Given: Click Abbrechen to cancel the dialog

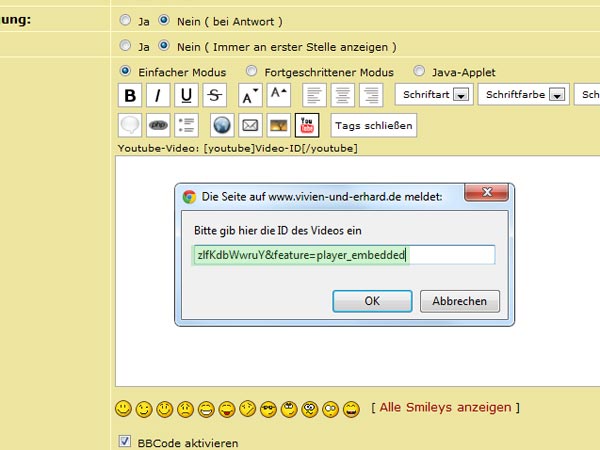Looking at the screenshot, I should click(x=459, y=301).
